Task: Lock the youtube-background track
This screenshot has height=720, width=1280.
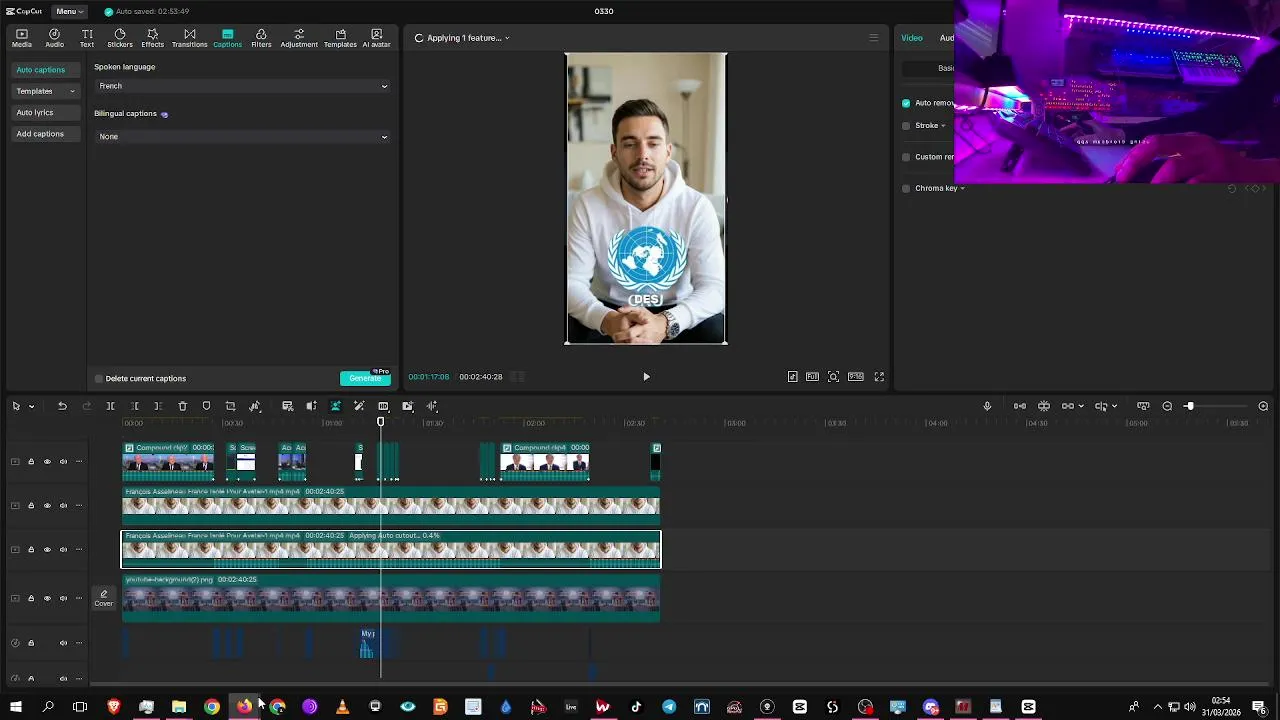Action: click(31, 599)
